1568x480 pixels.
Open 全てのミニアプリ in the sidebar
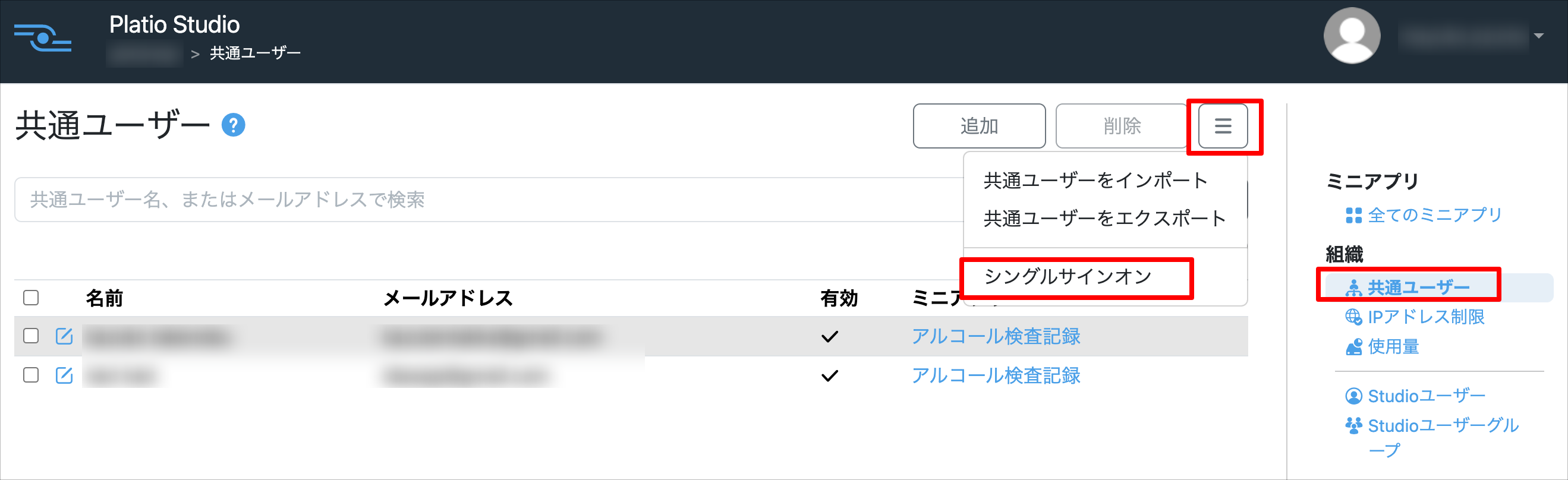tap(1423, 215)
